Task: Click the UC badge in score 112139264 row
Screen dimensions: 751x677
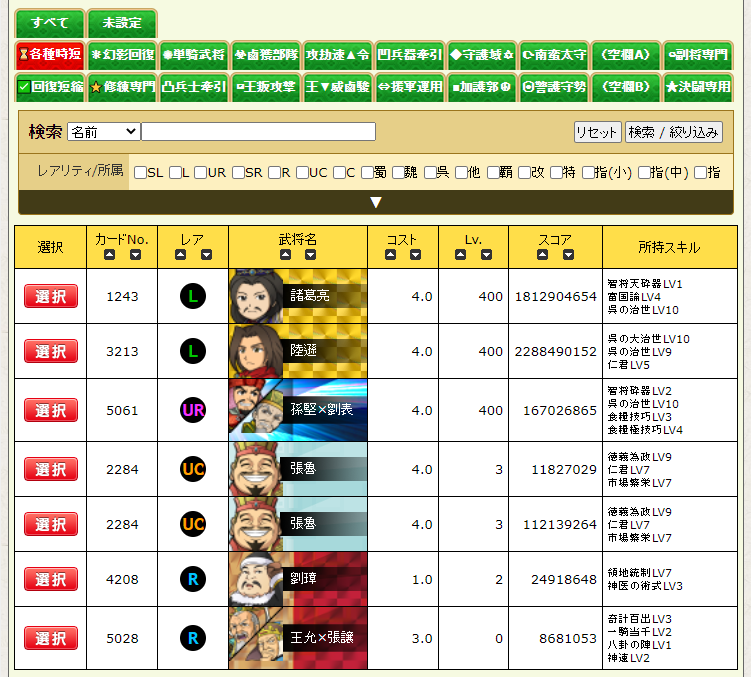Action: click(x=193, y=524)
